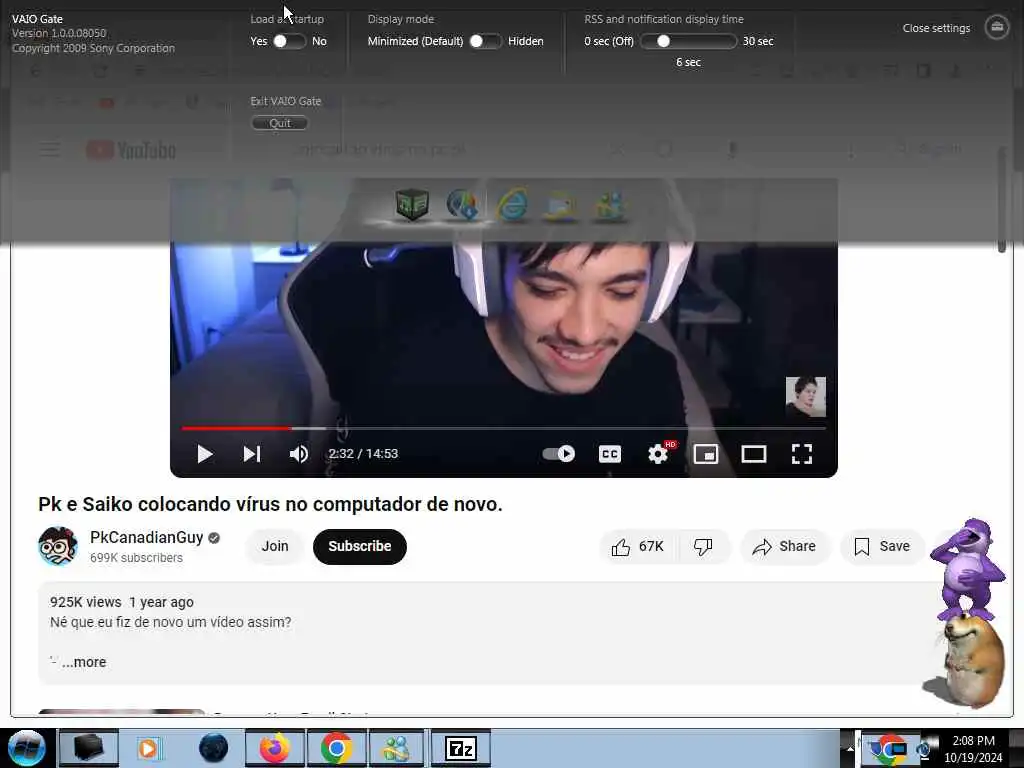Turn on closed captions
This screenshot has width=1024, height=768.
609,454
